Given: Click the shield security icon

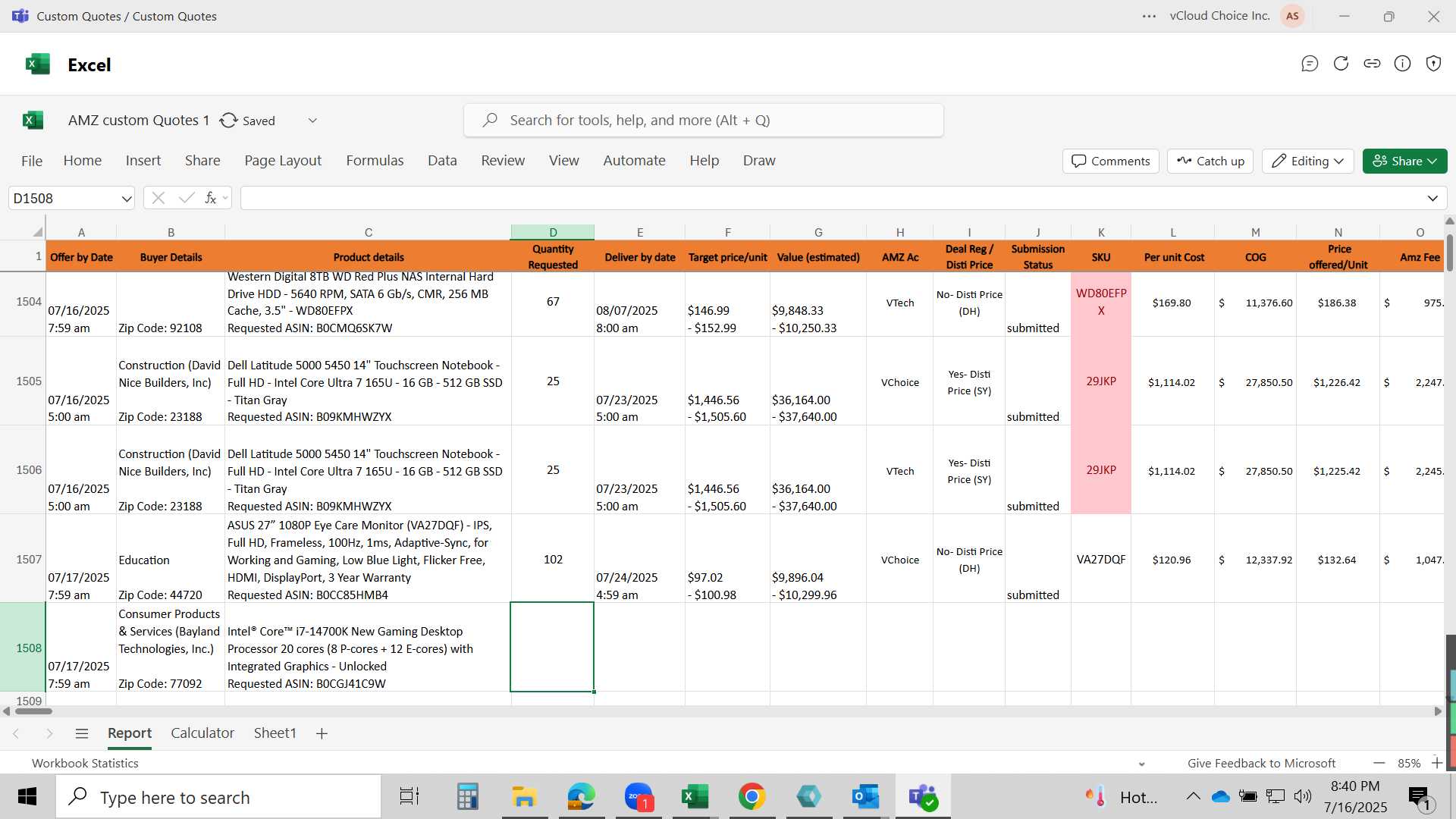Looking at the screenshot, I should click(1433, 64).
